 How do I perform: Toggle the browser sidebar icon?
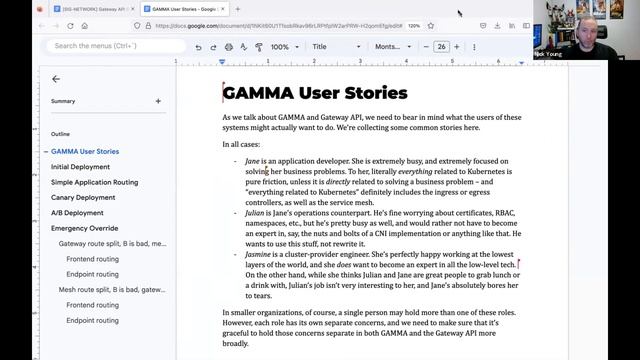pyautogui.click(x=526, y=26)
